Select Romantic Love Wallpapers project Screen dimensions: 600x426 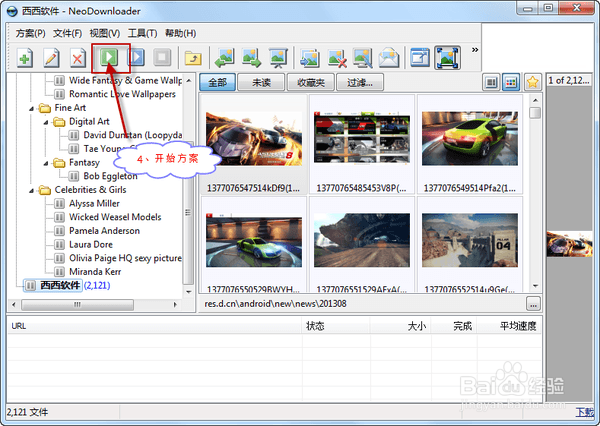[x=122, y=94]
